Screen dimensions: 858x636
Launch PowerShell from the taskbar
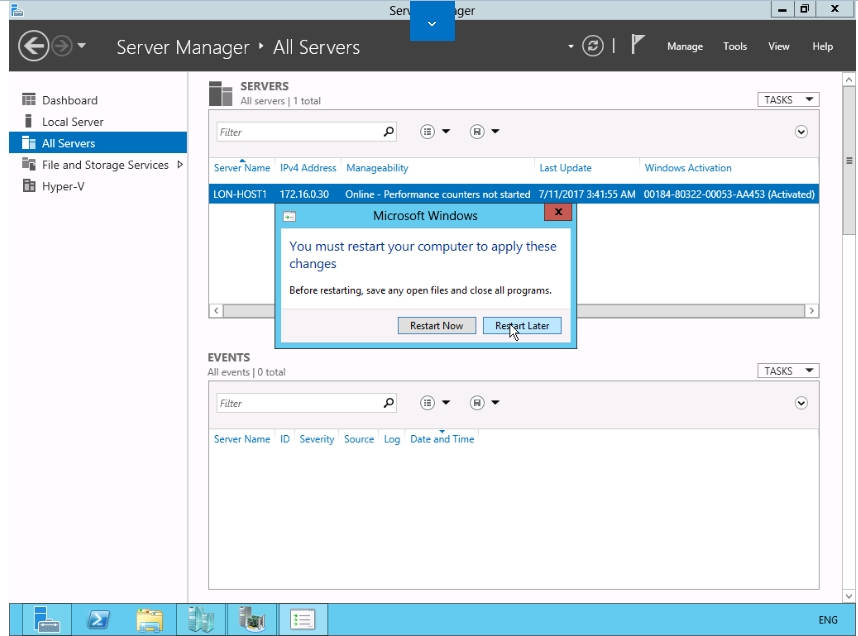(98, 620)
